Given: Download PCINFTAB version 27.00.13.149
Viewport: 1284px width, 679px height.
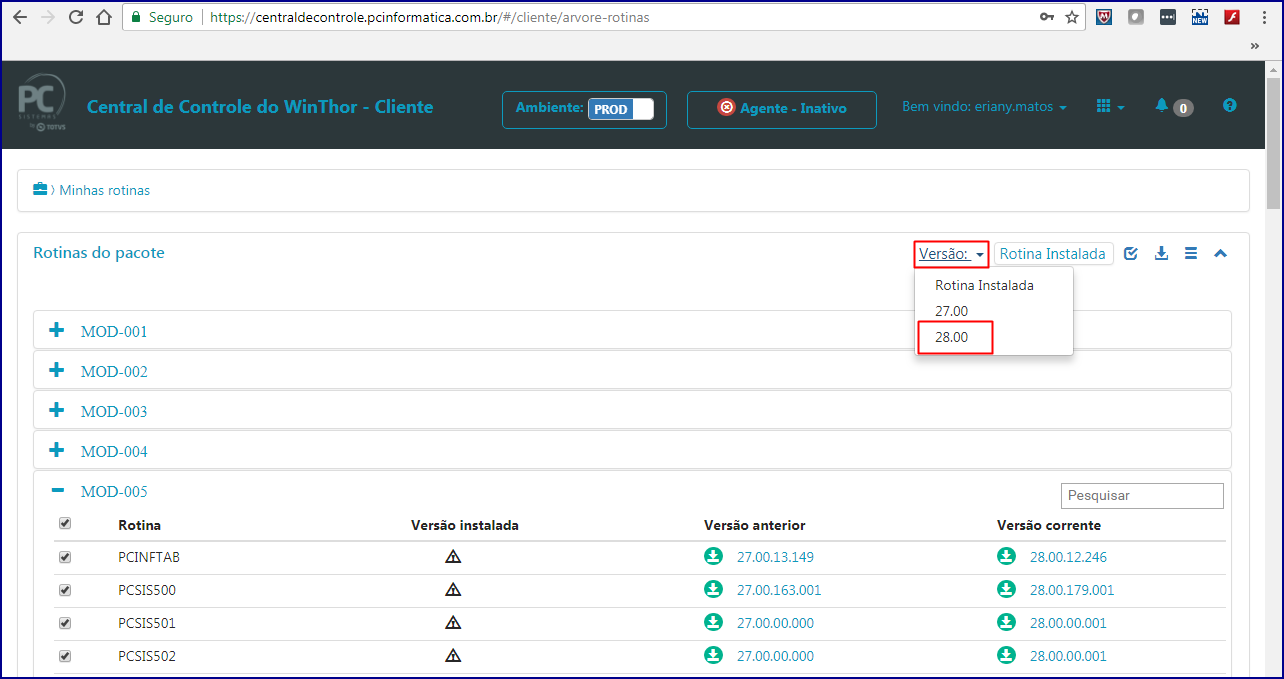Looking at the screenshot, I should [x=713, y=556].
